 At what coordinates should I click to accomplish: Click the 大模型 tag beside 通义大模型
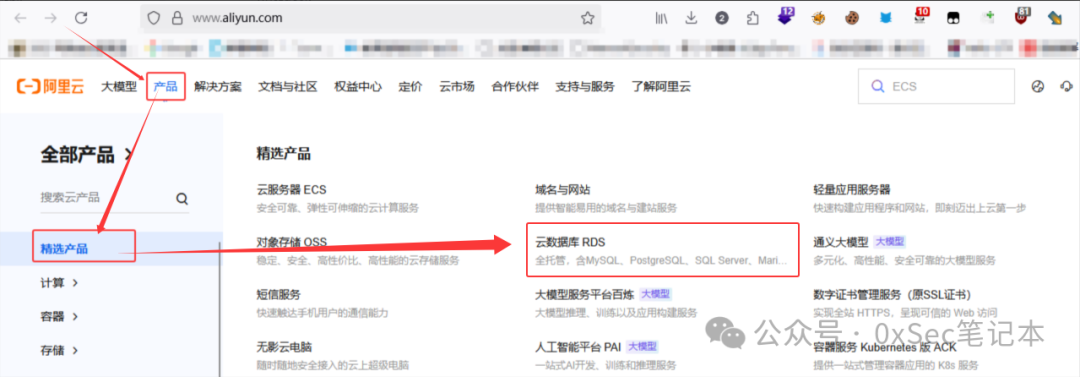point(889,242)
